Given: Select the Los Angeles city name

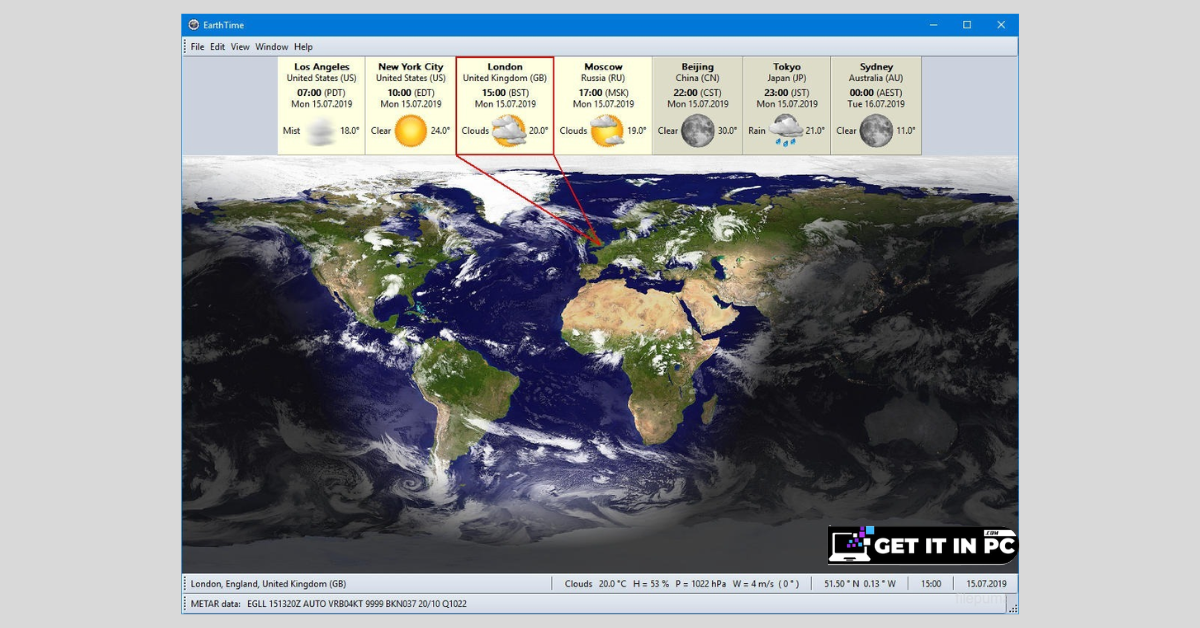Looking at the screenshot, I should pos(321,67).
